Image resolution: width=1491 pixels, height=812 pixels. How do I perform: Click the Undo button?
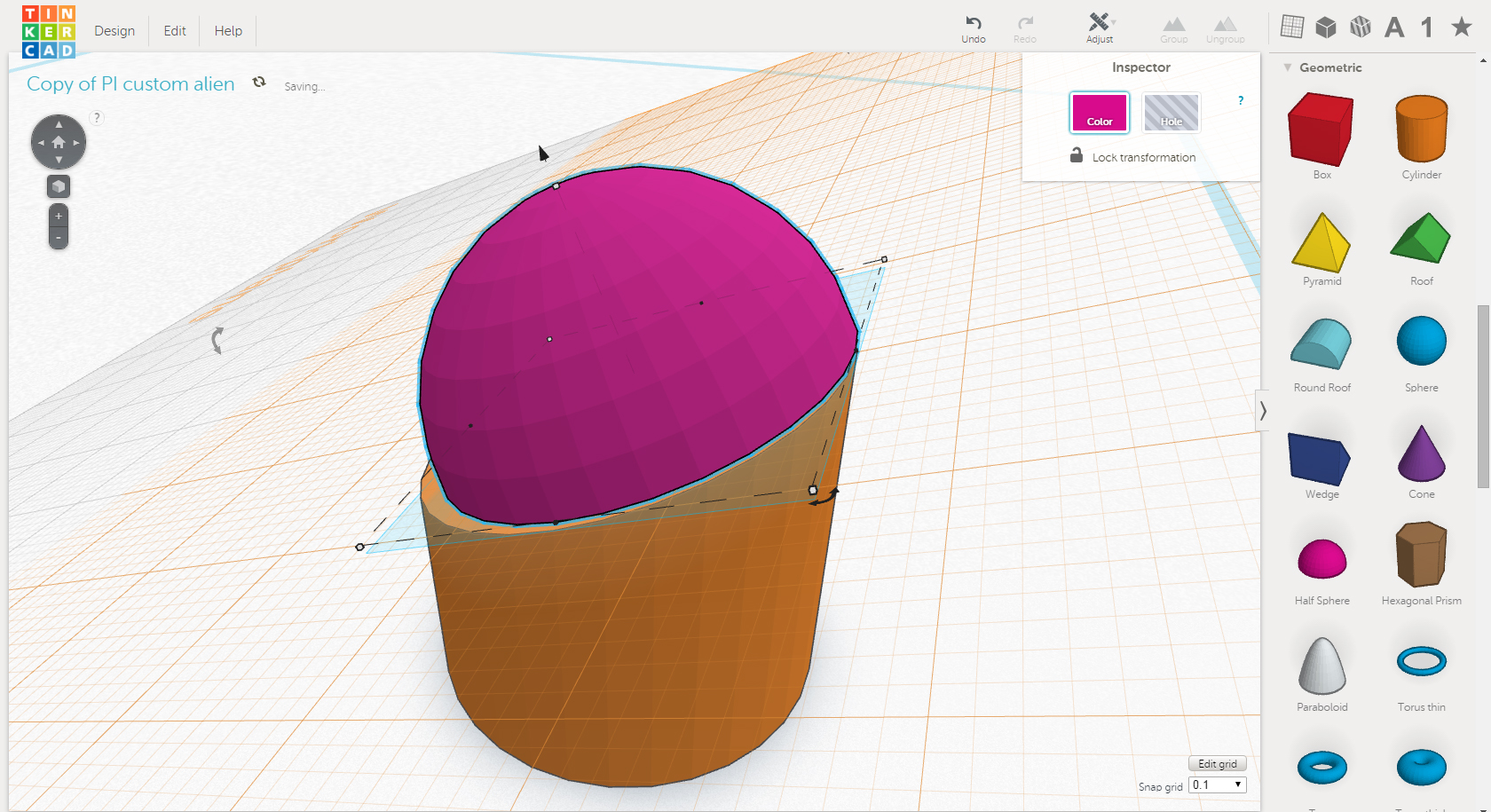pyautogui.click(x=974, y=28)
